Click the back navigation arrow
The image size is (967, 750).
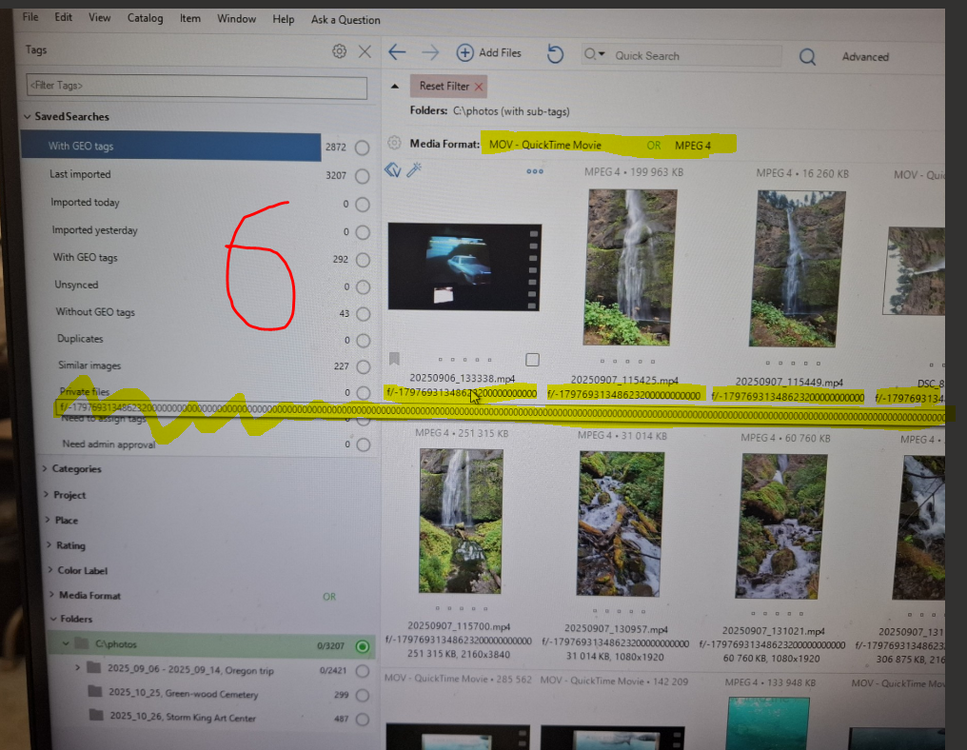click(x=397, y=53)
